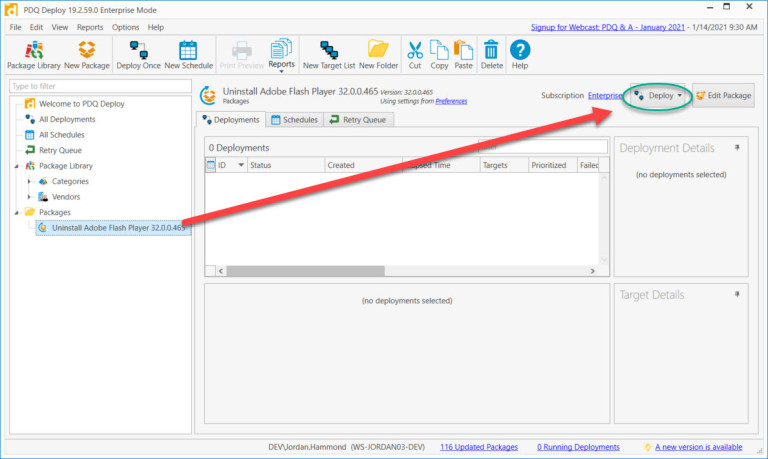Click the Paste toolbar icon
The image size is (768, 459).
[463, 55]
